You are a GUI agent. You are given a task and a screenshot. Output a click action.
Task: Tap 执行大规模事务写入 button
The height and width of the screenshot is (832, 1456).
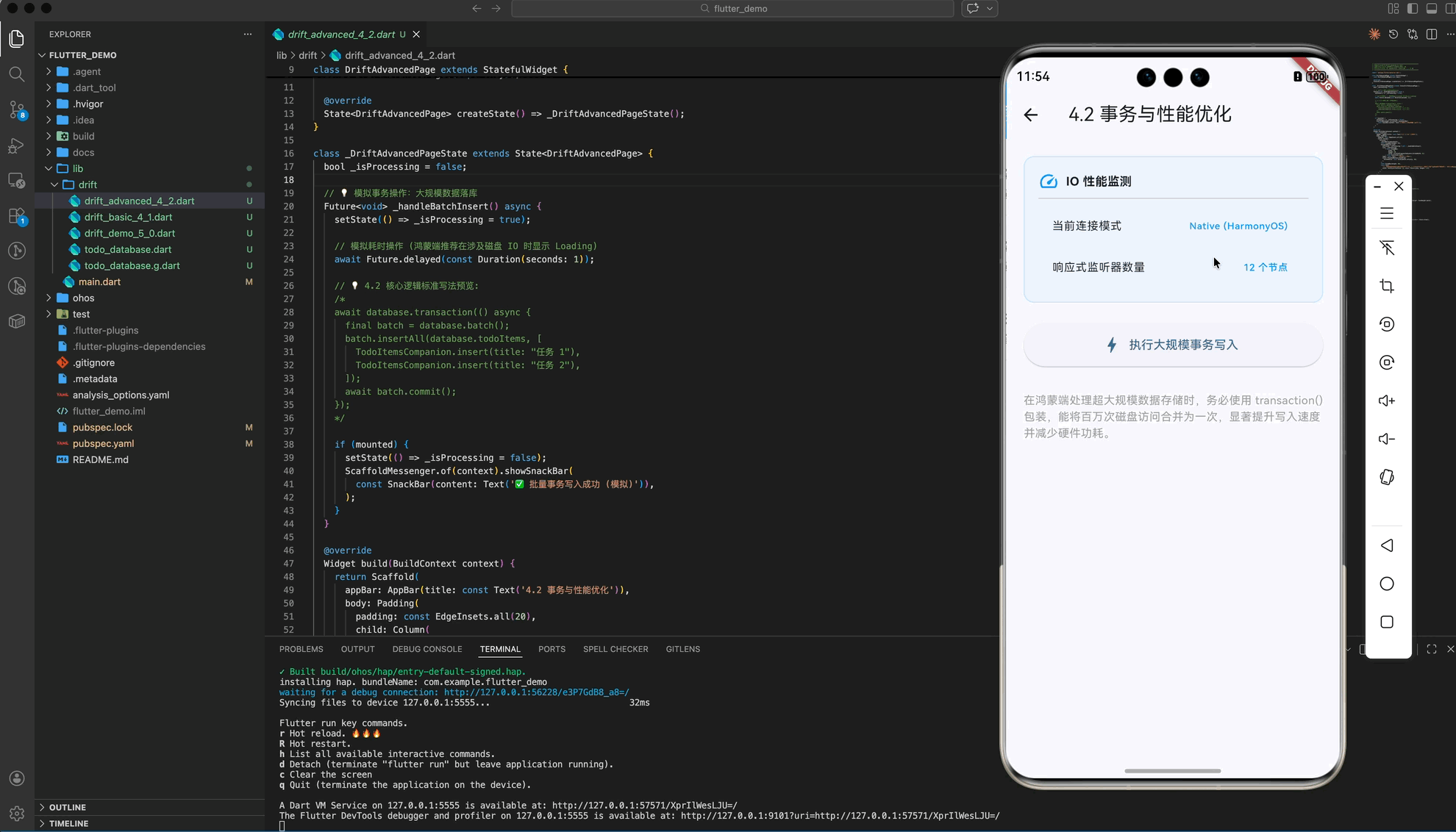[1172, 345]
